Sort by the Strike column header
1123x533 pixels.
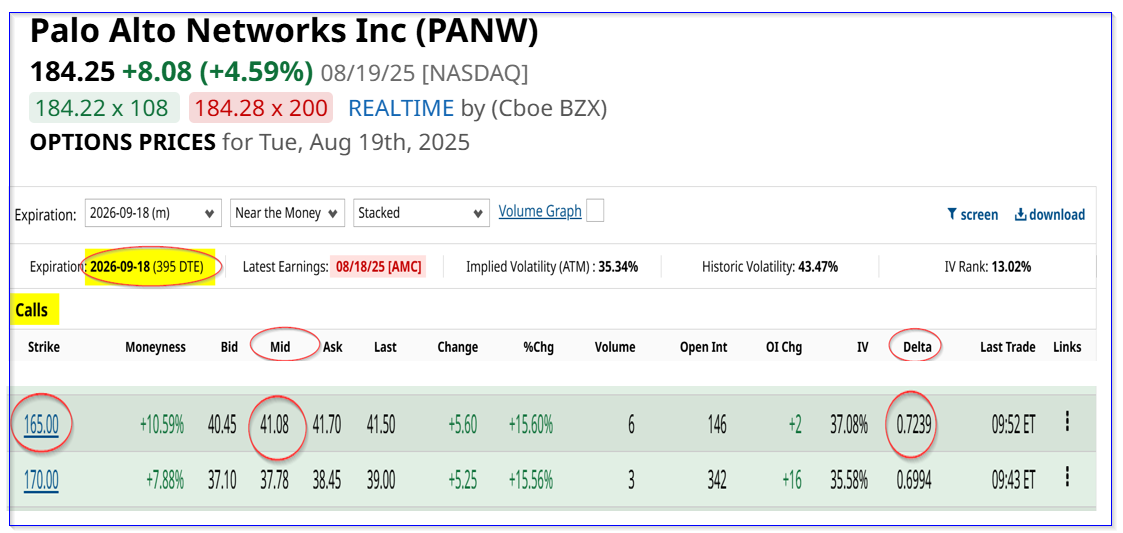pos(44,347)
